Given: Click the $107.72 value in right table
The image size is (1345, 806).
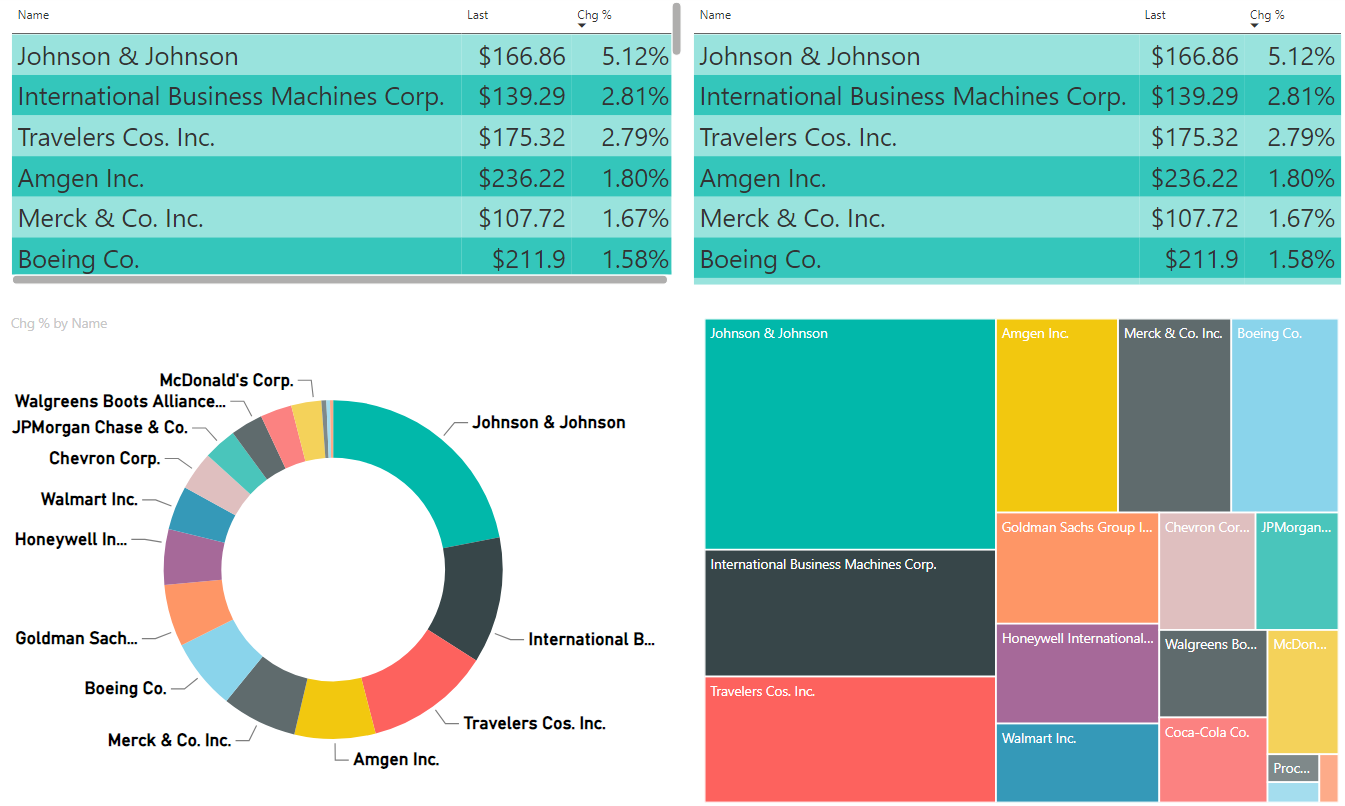Looking at the screenshot, I should (1195, 218).
